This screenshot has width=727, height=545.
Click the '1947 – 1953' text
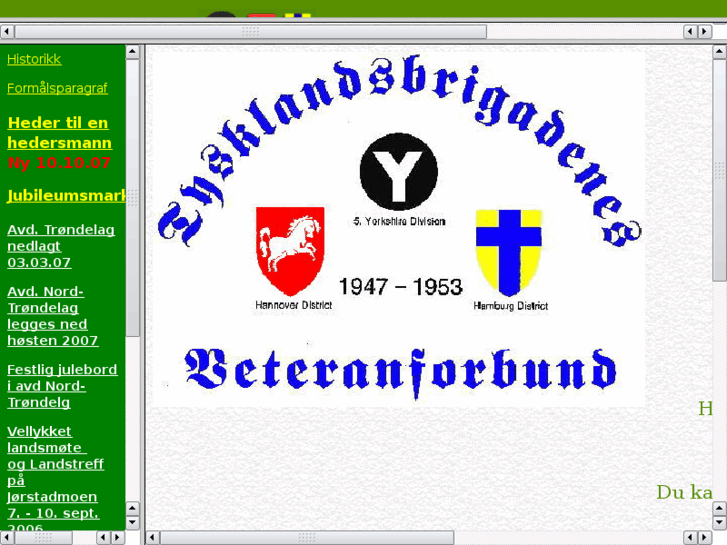click(x=401, y=287)
